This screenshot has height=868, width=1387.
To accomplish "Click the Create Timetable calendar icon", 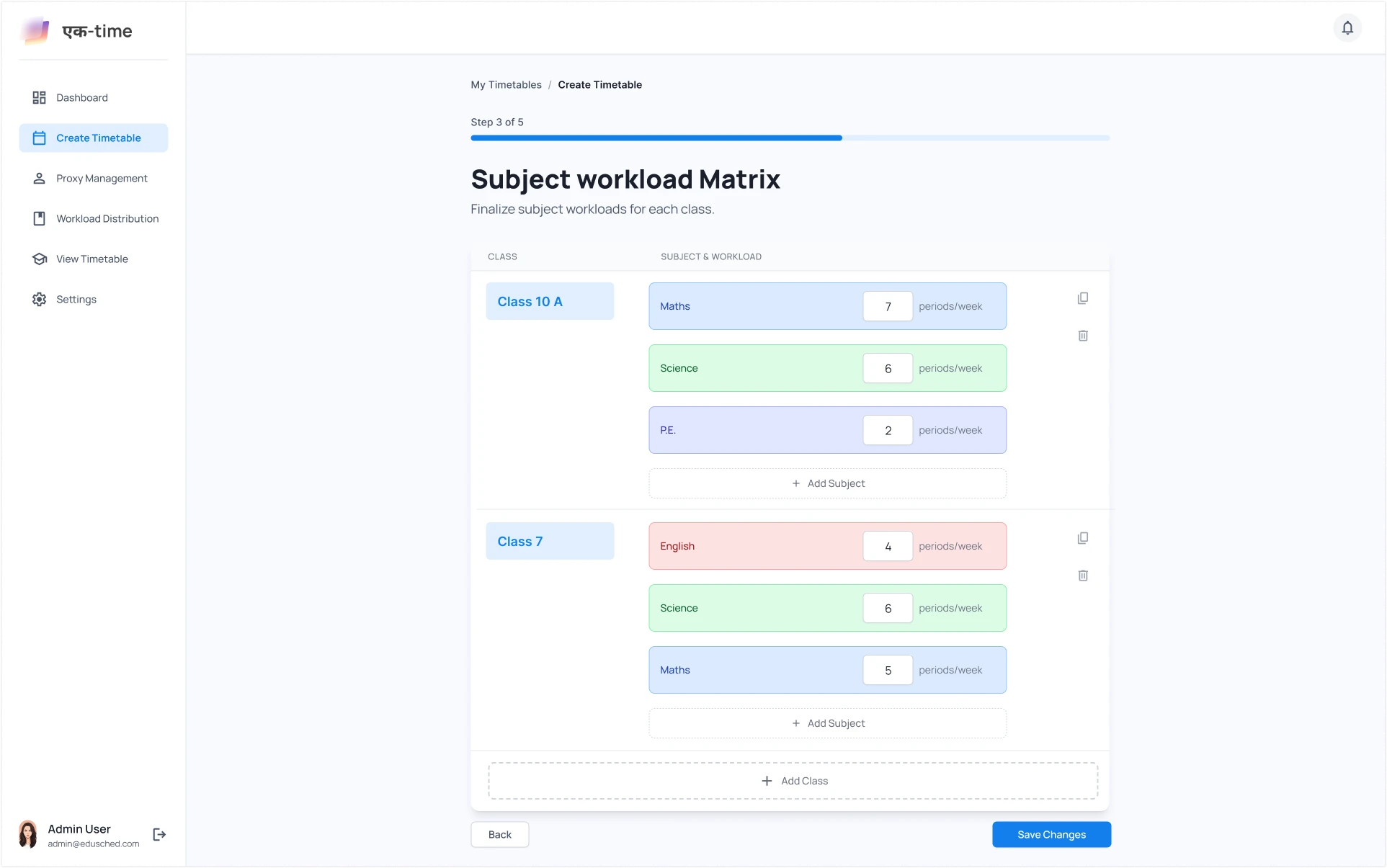I will (39, 138).
